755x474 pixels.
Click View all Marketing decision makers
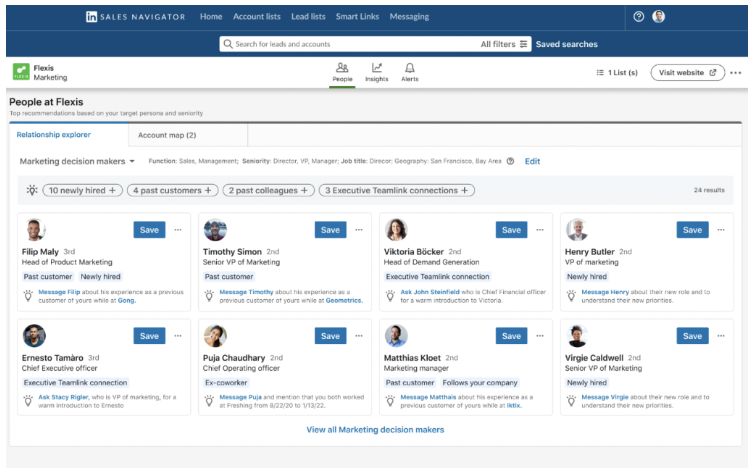pyautogui.click(x=375, y=430)
